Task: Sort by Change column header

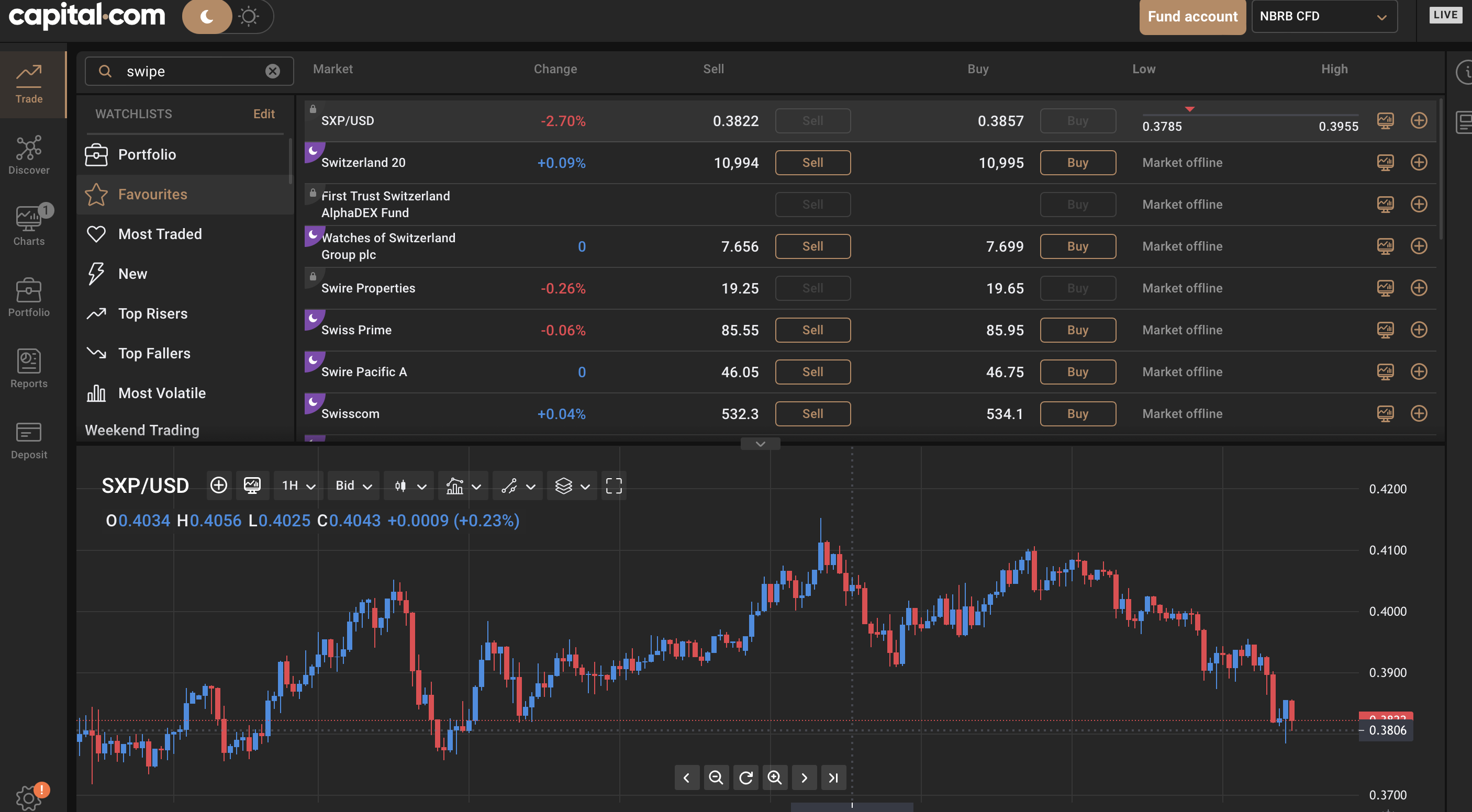Action: click(x=555, y=69)
